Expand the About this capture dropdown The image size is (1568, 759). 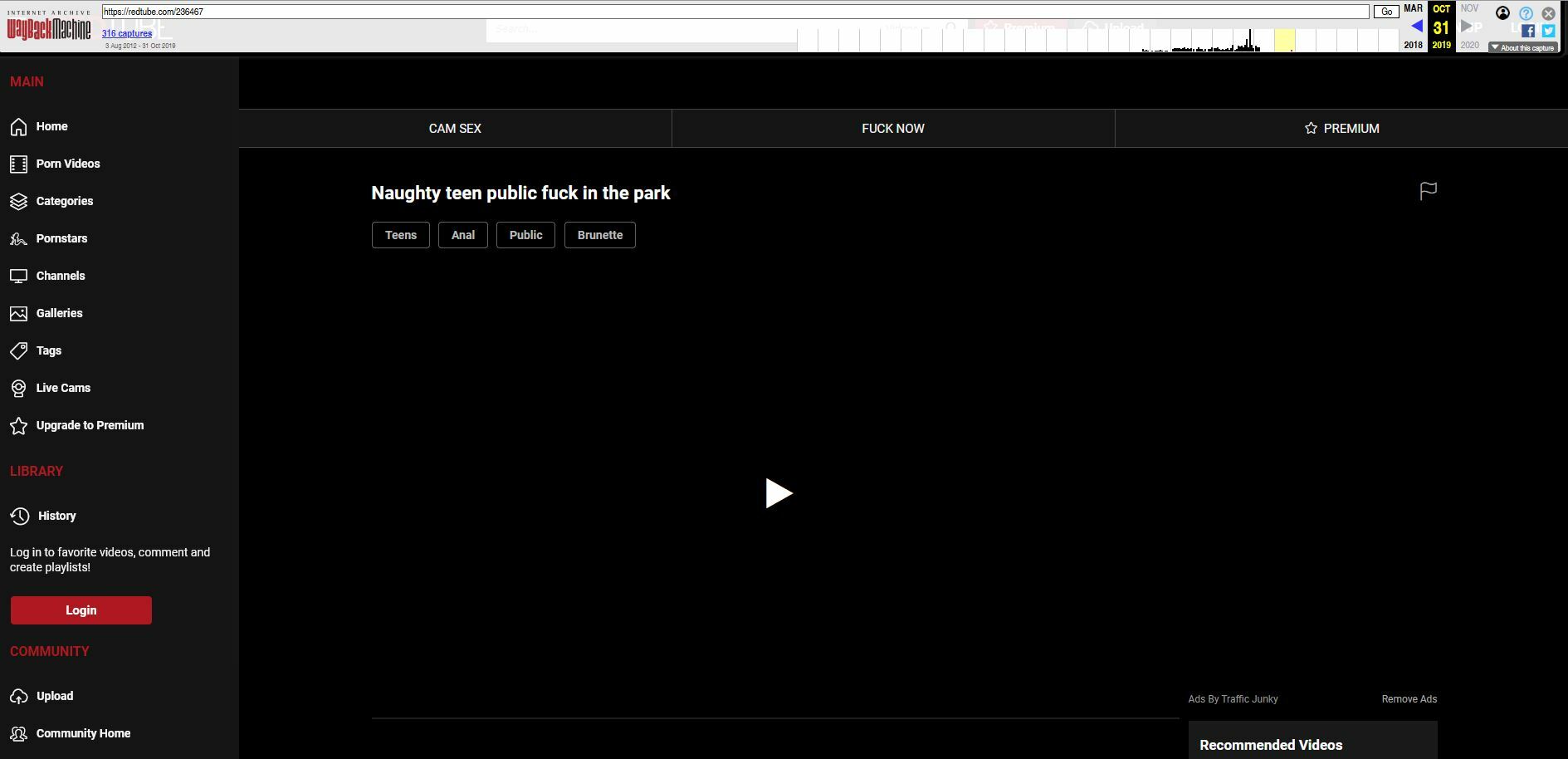(x=1522, y=47)
